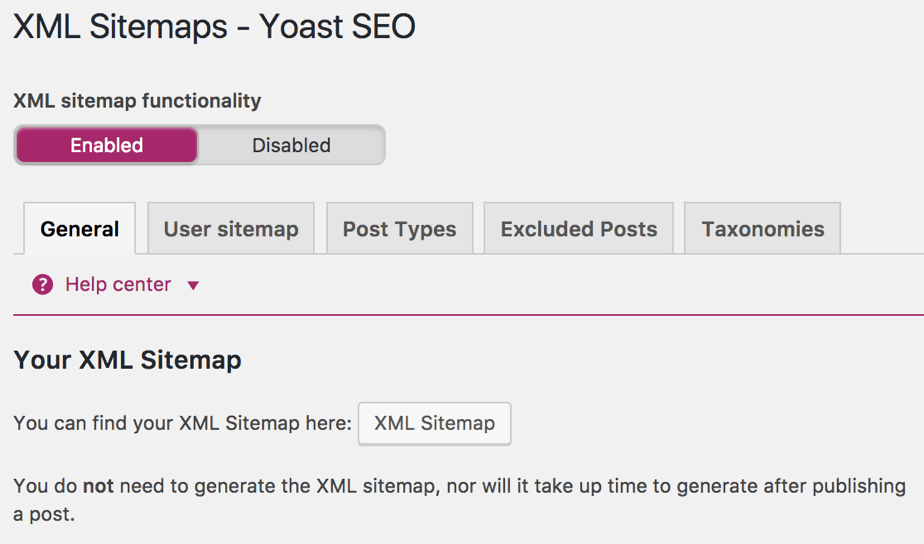Disable XML sitemap functionality
Image resolution: width=924 pixels, height=544 pixels.
[291, 145]
